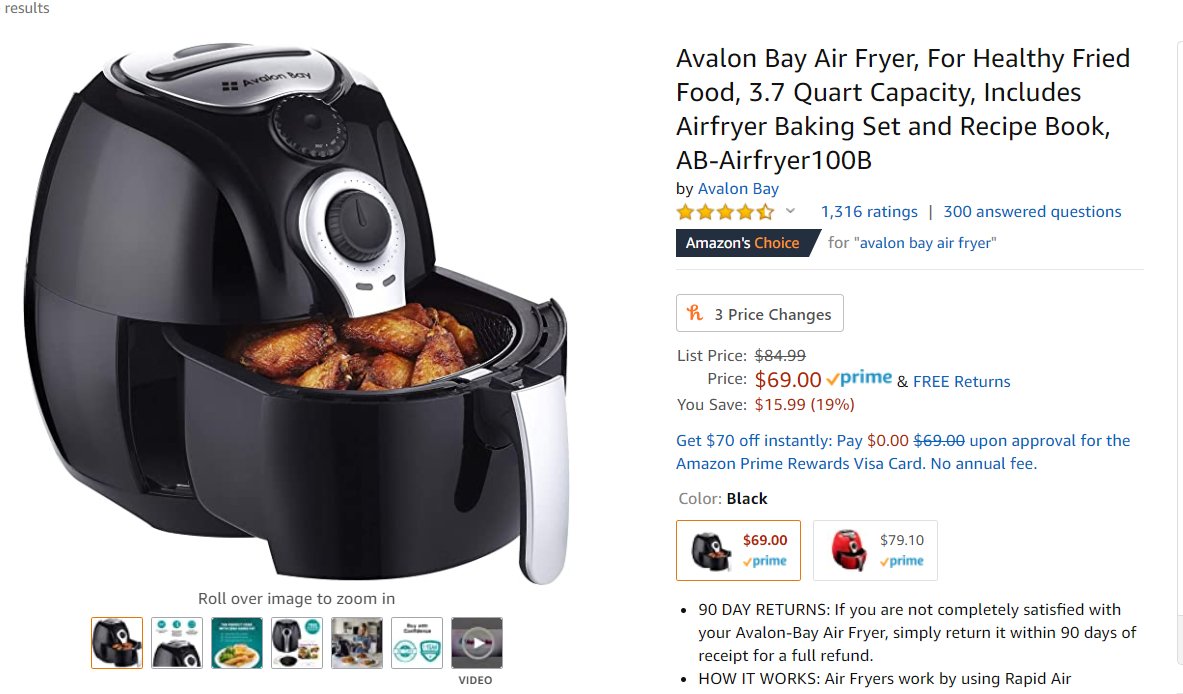Open the 1,316 ratings link
This screenshot has width=1183, height=694.
(869, 212)
